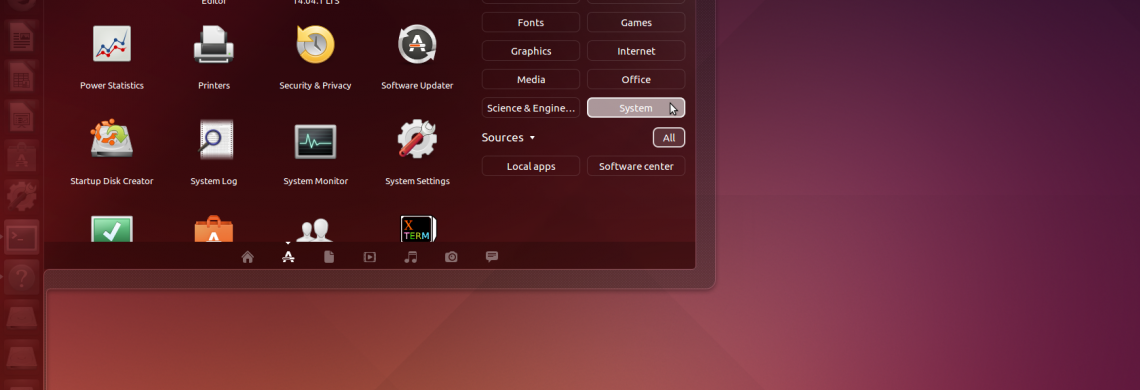Switch to the Music lens
The width and height of the screenshot is (1140, 390).
pyautogui.click(x=411, y=257)
